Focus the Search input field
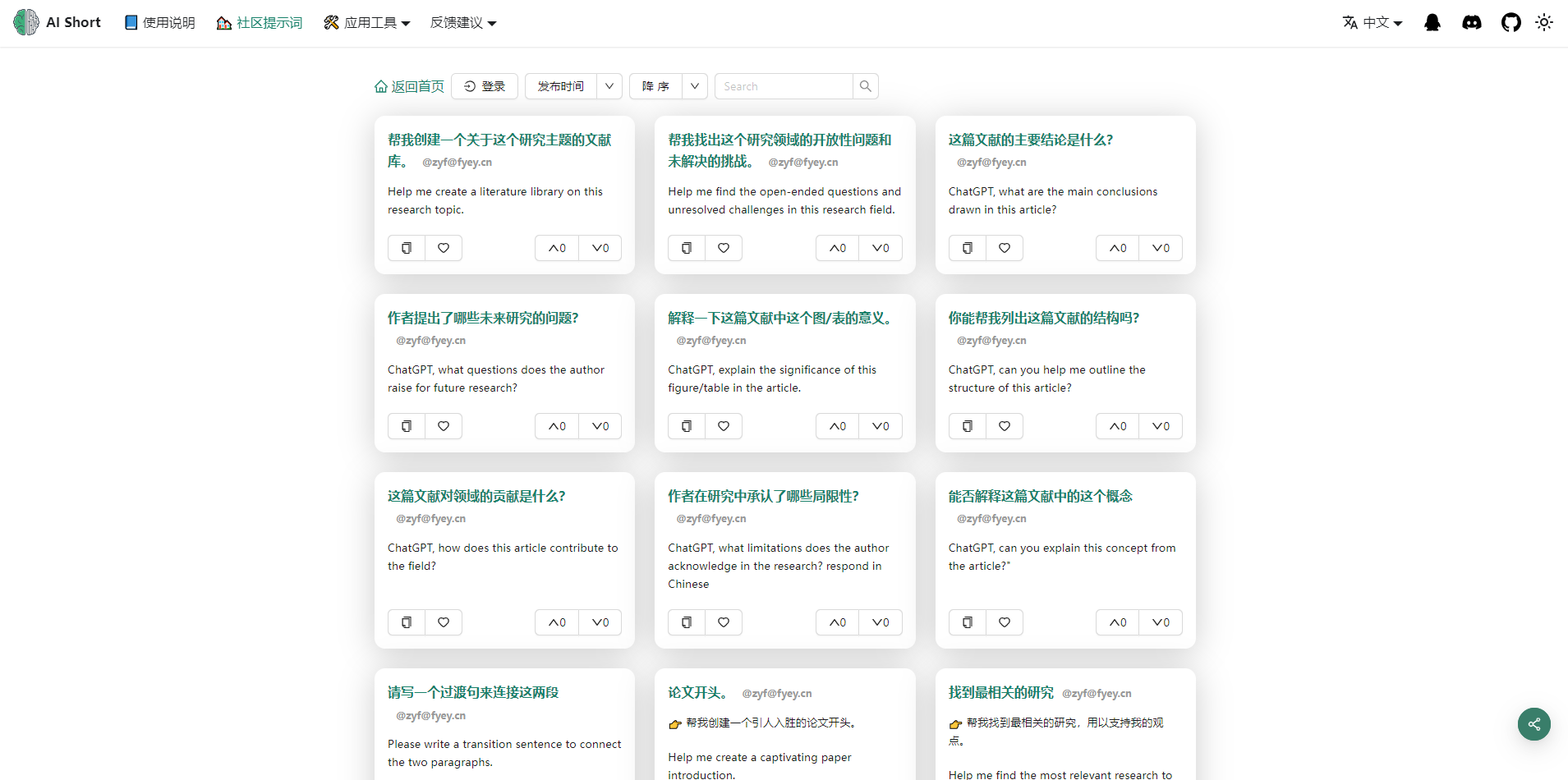1568x780 pixels. tap(784, 86)
